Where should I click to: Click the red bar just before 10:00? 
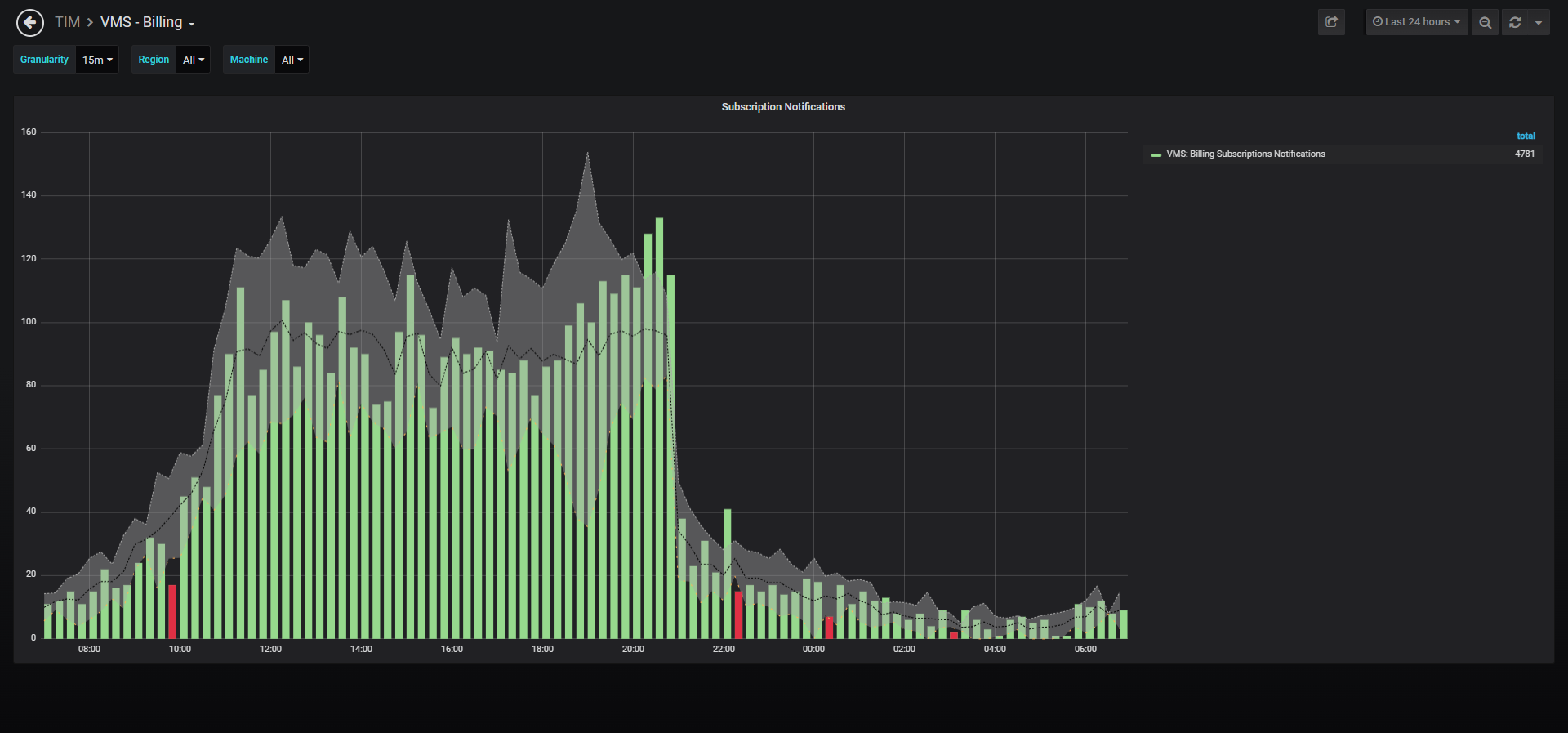pos(172,611)
